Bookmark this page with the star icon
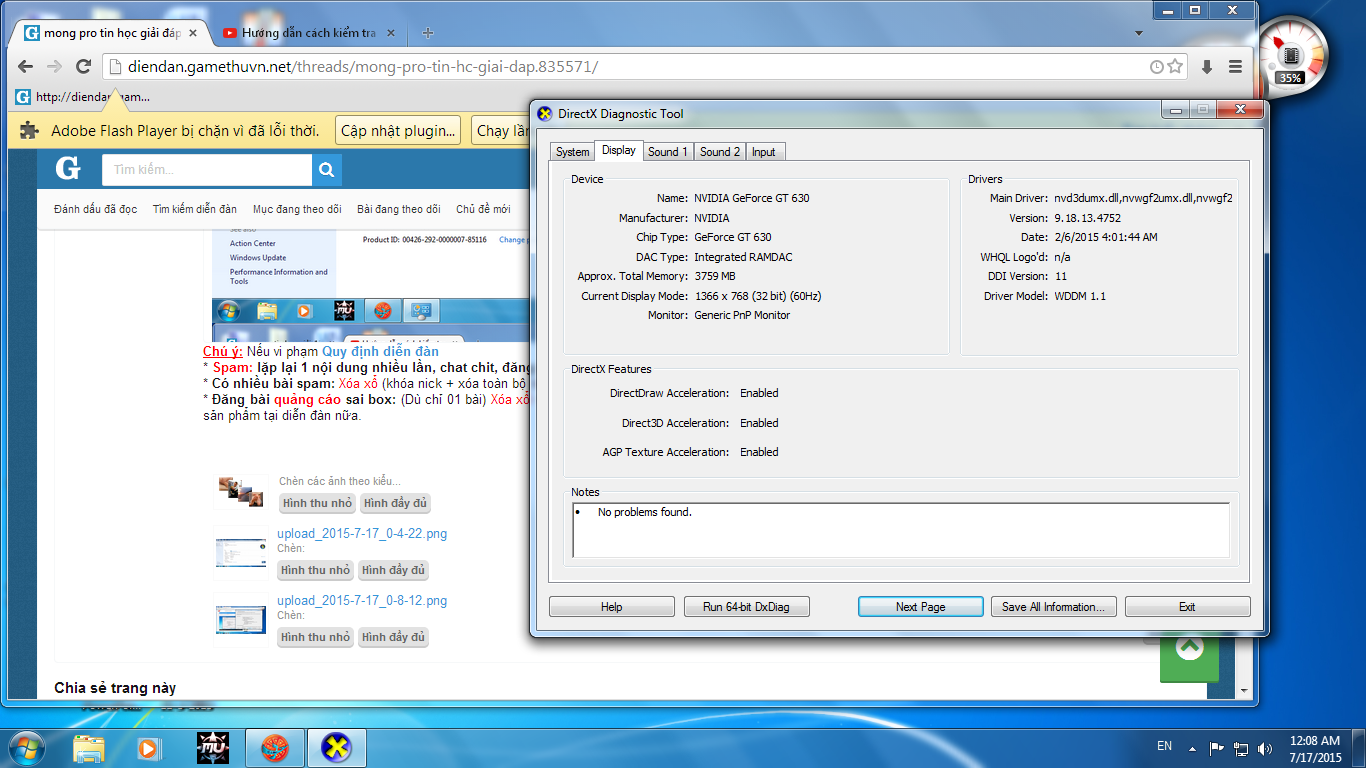 click(x=1175, y=67)
